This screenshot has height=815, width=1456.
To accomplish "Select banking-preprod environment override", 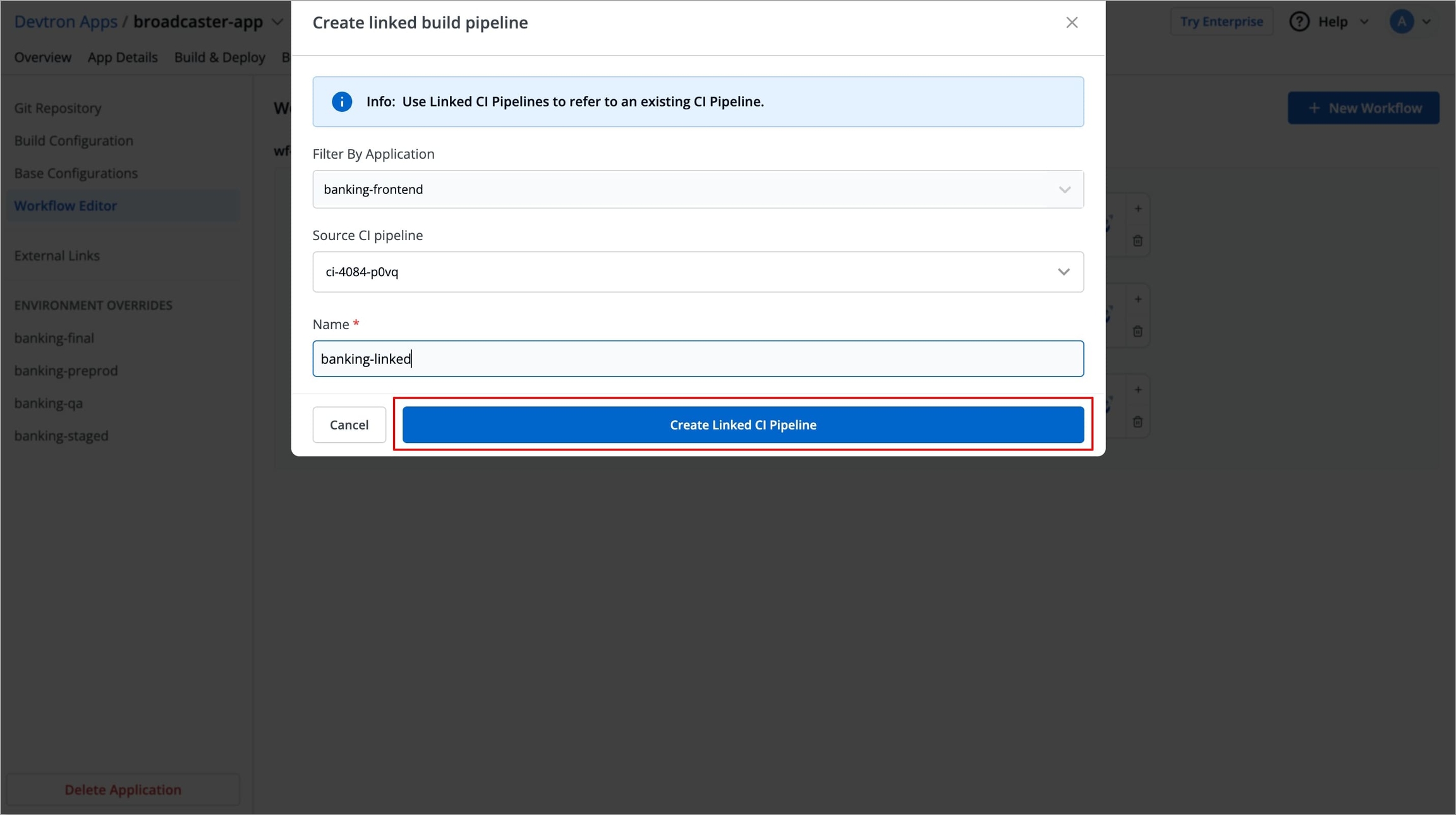I will click(x=66, y=371).
